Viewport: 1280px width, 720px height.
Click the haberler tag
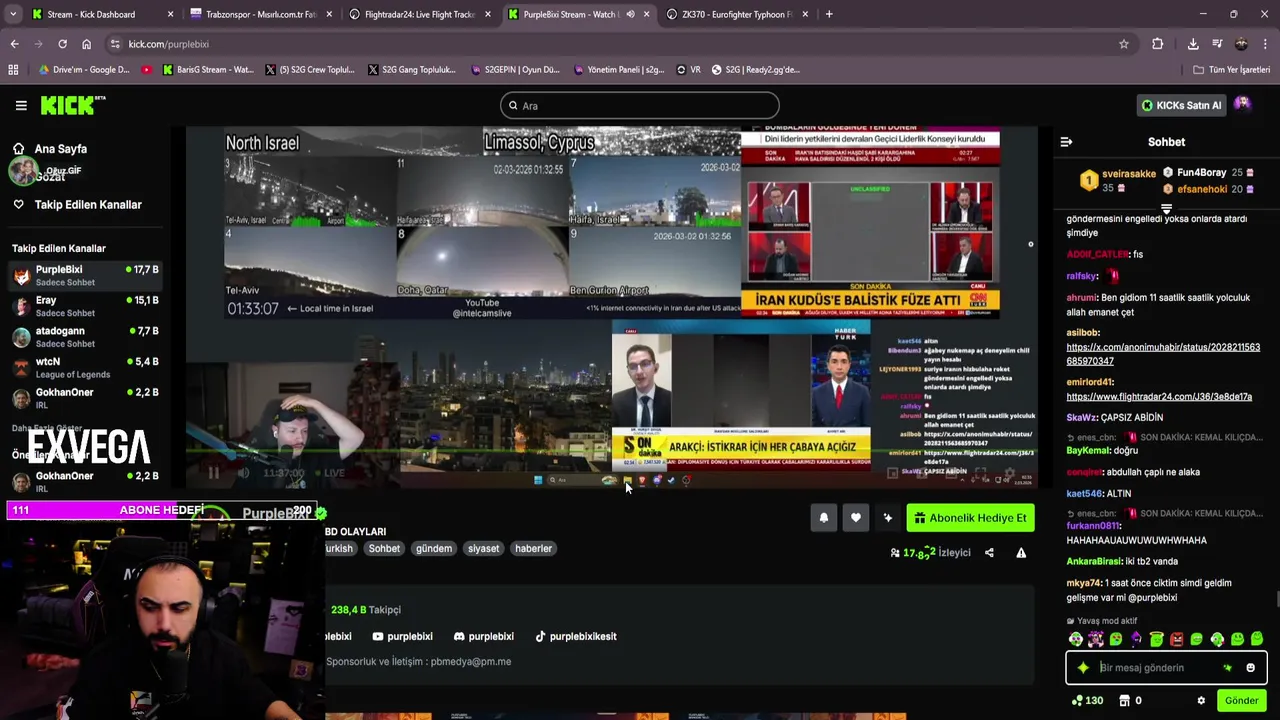coord(533,548)
